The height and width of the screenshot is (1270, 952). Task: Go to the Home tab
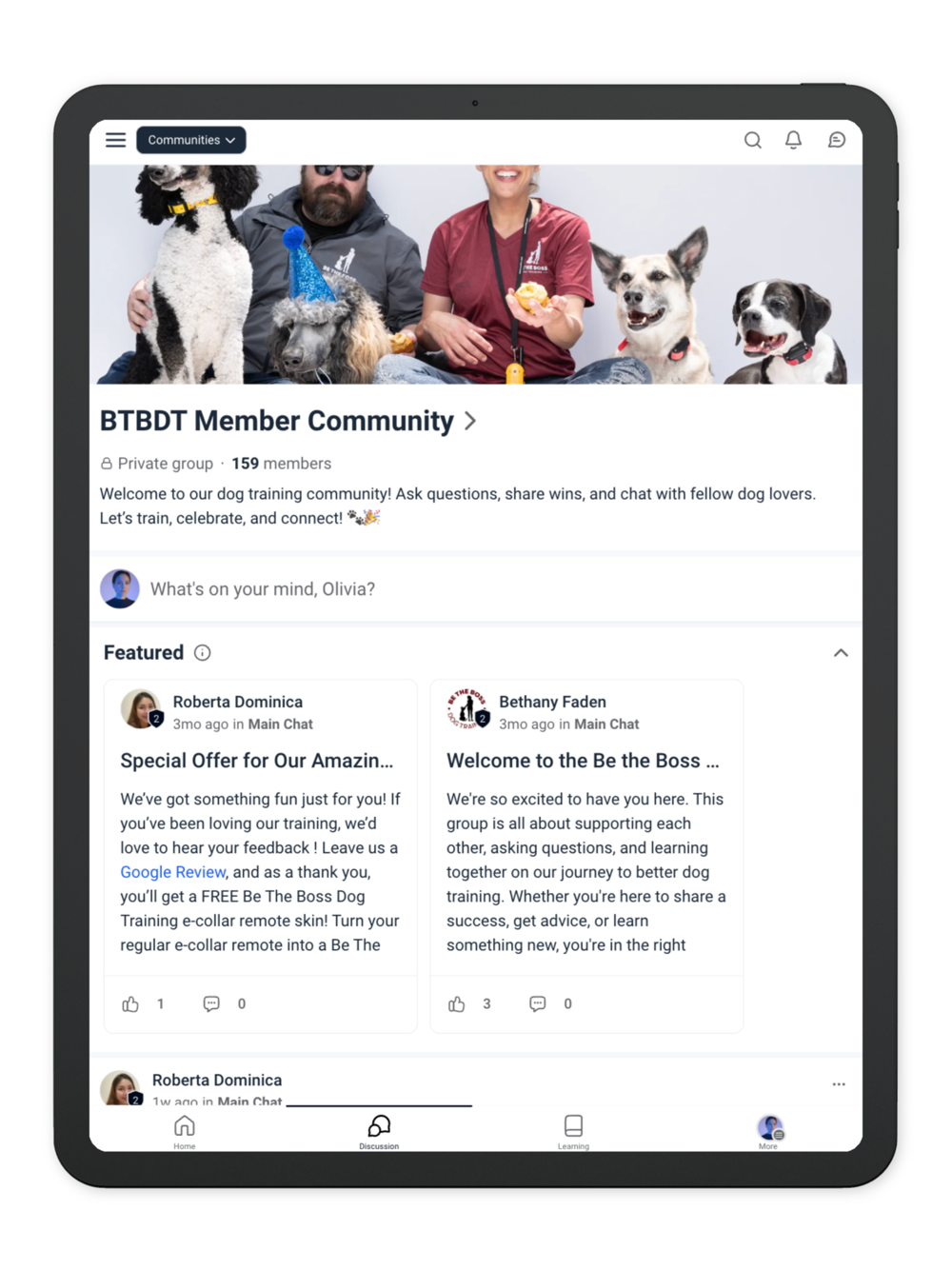click(185, 1131)
